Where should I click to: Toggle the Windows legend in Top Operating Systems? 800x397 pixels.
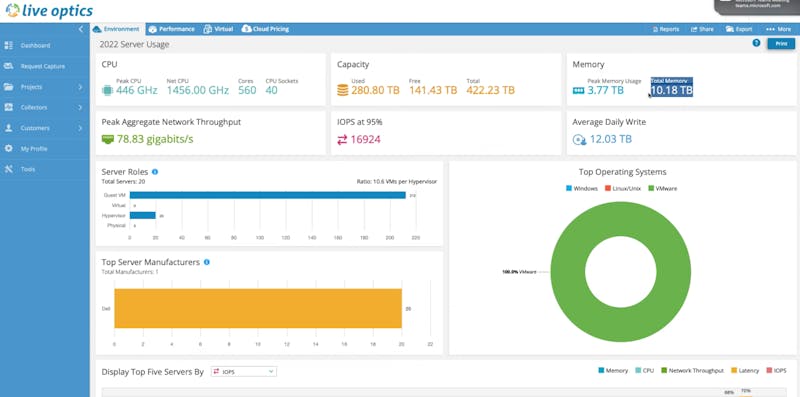point(582,188)
